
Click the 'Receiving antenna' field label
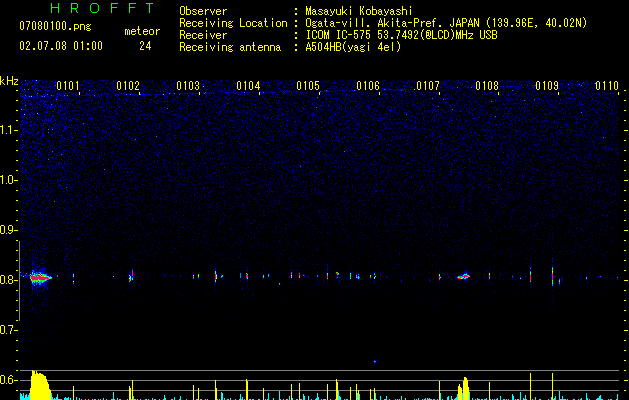click(x=230, y=47)
